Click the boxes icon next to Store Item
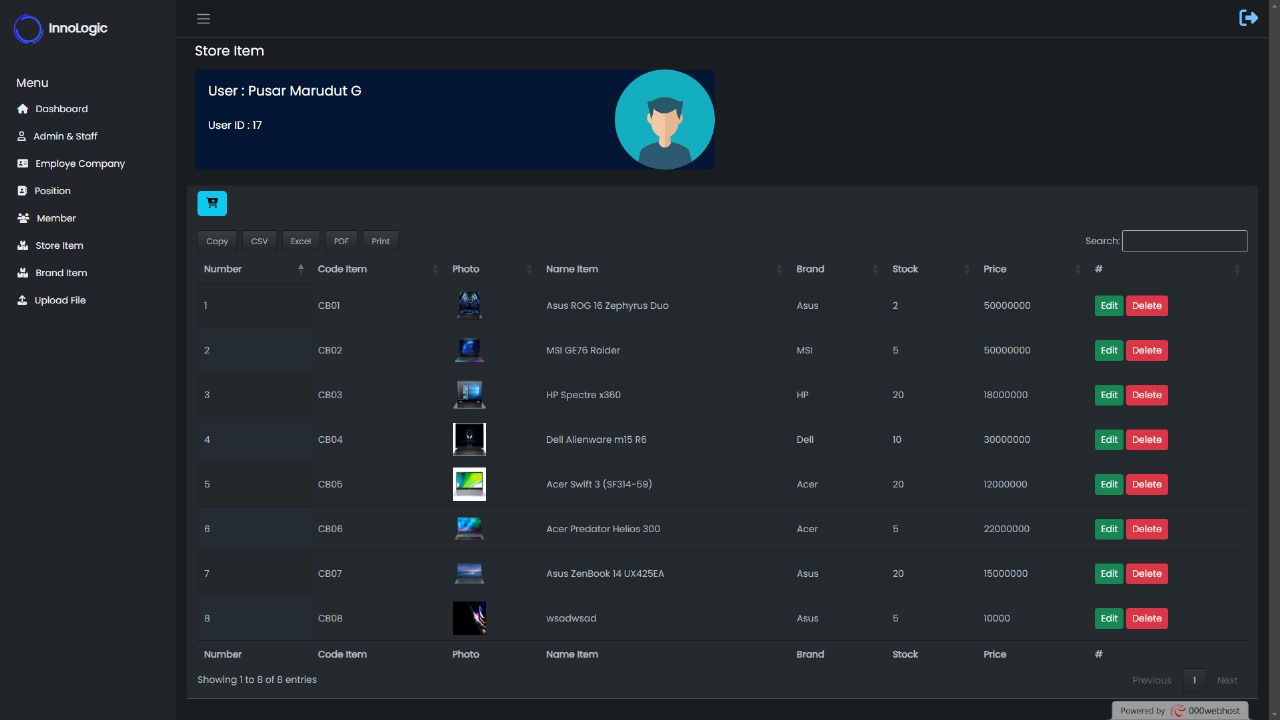 (23, 245)
